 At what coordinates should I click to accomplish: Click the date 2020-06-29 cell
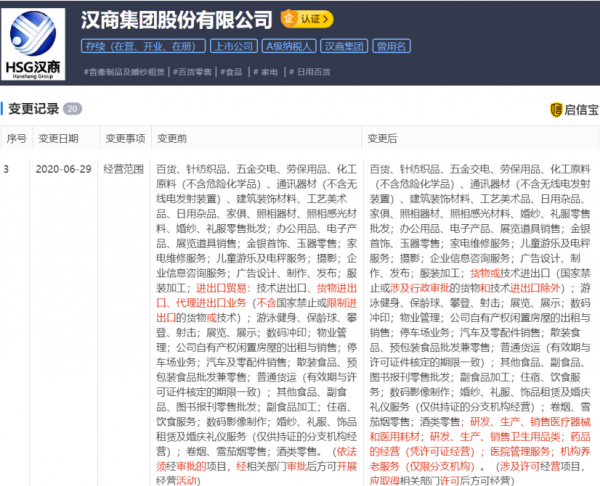[64, 169]
